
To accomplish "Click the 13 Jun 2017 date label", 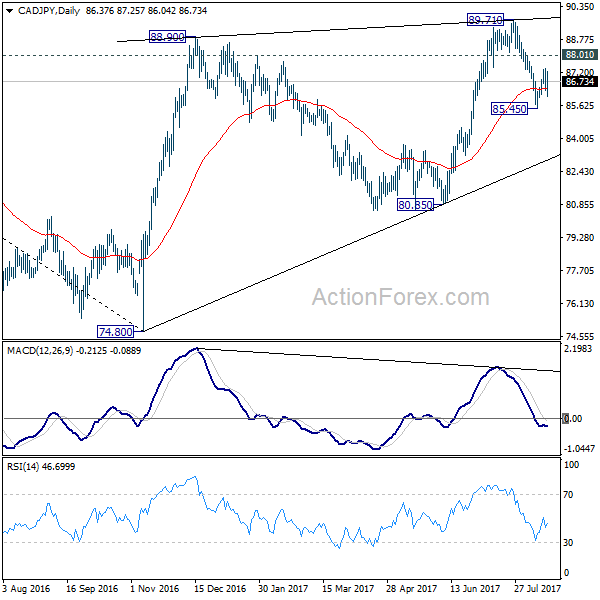I will point(475,588).
